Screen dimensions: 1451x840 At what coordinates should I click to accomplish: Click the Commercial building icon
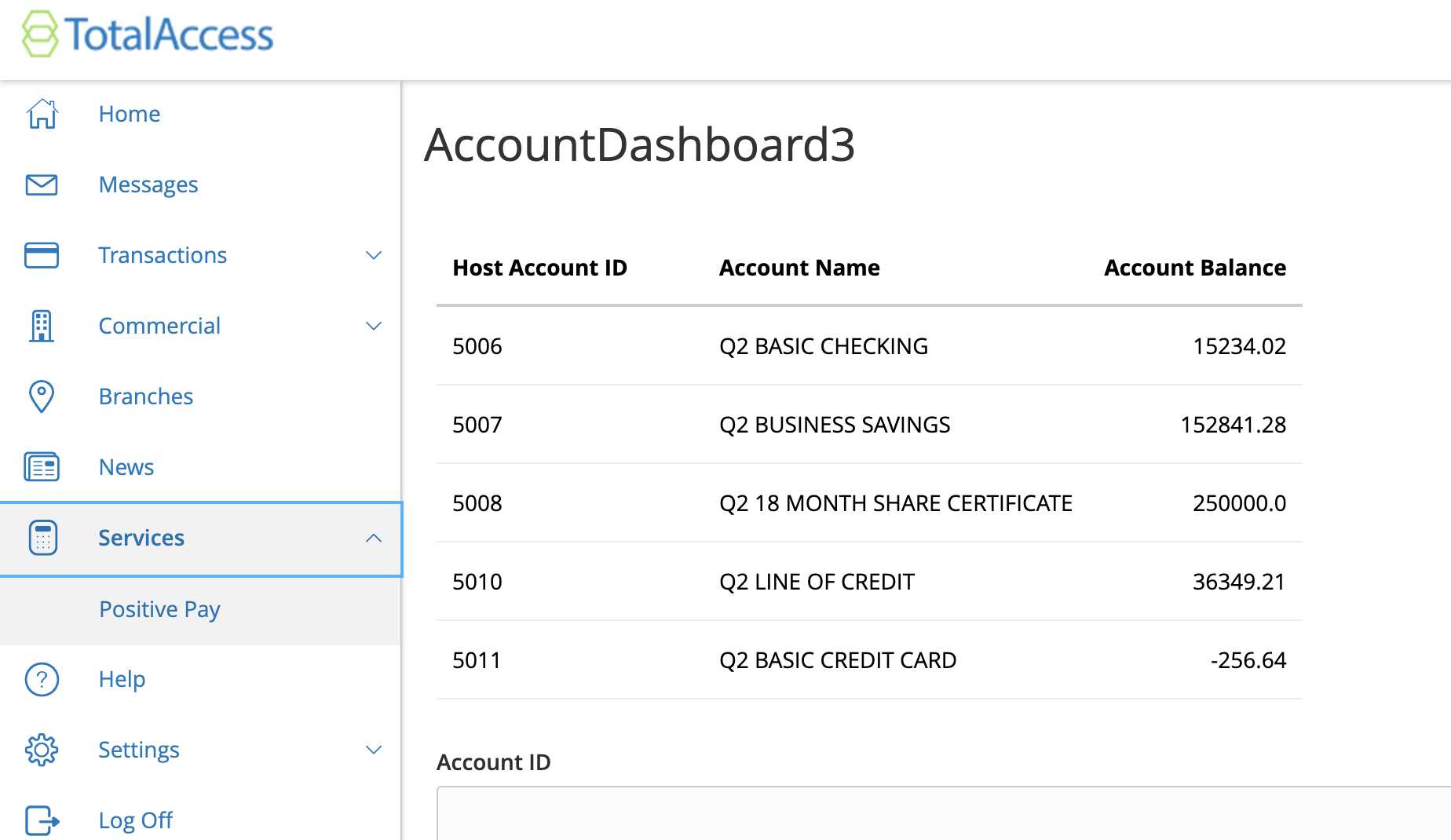pos(42,326)
